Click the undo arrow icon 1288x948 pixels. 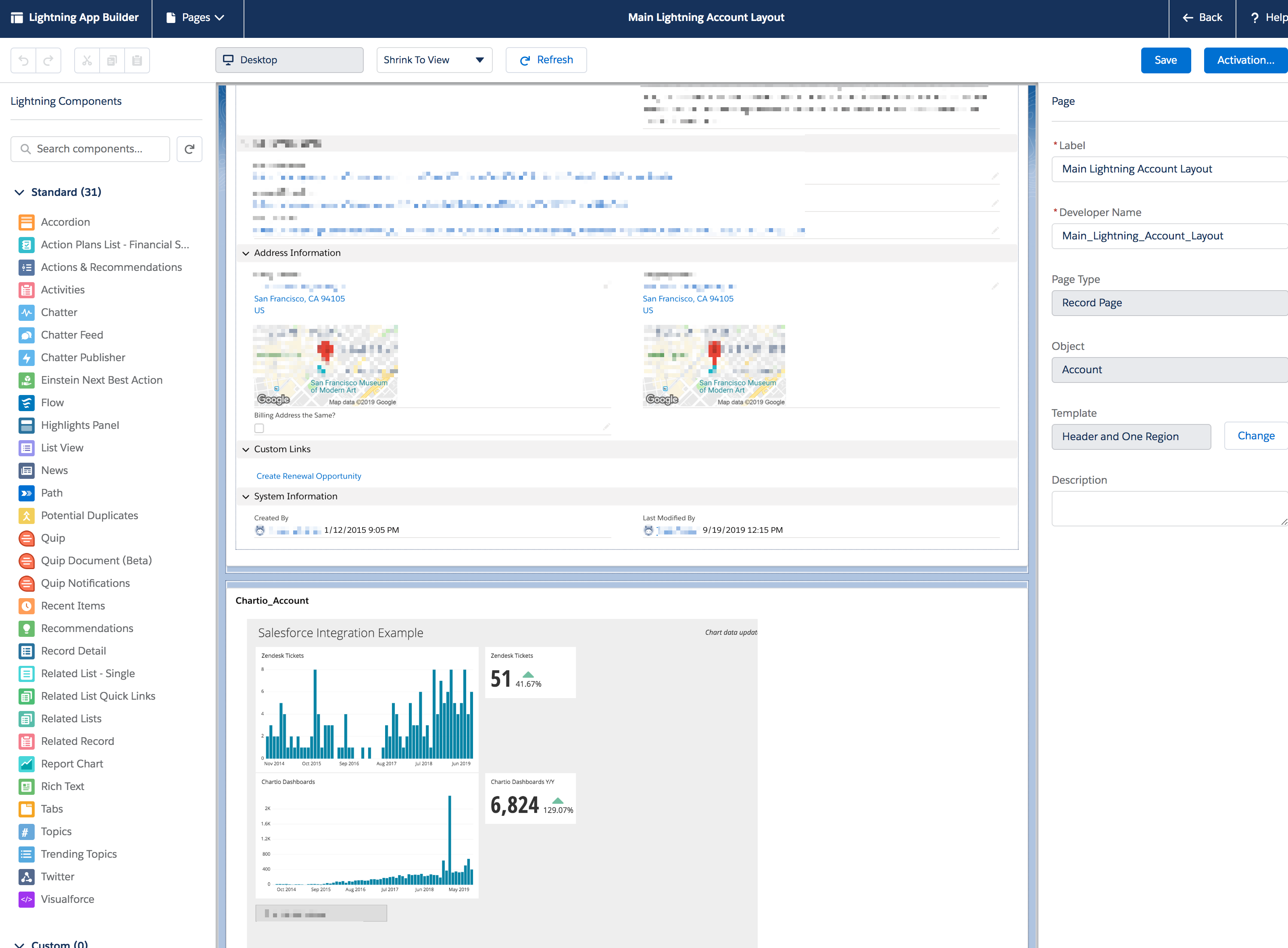[23, 60]
